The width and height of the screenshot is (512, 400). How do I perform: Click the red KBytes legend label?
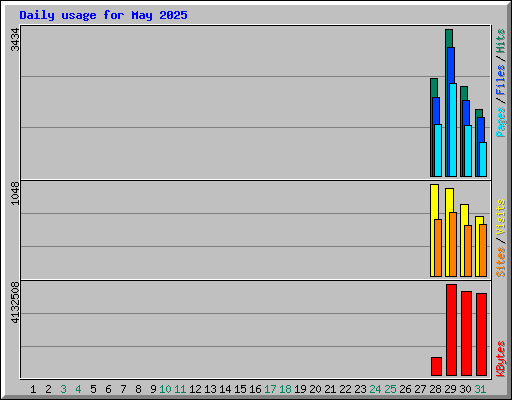point(500,359)
